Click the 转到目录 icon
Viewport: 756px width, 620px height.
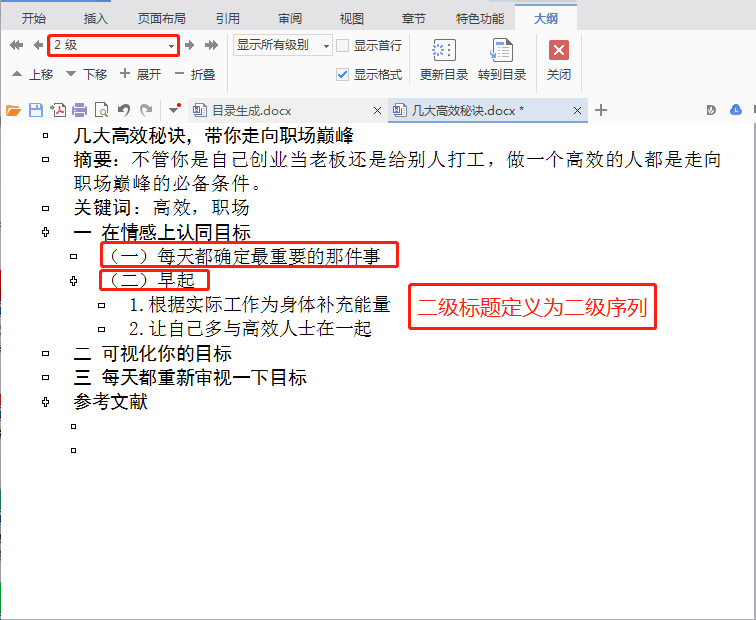(x=501, y=50)
